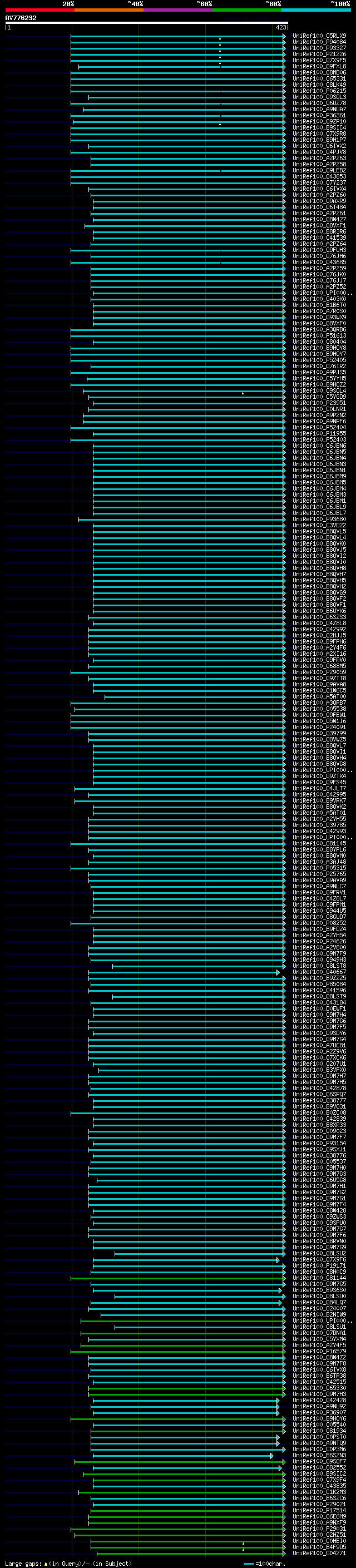Click the UniRef100_O82552 label
Viewport: 356px width, 1568px height.
pyautogui.click(x=319, y=1467)
